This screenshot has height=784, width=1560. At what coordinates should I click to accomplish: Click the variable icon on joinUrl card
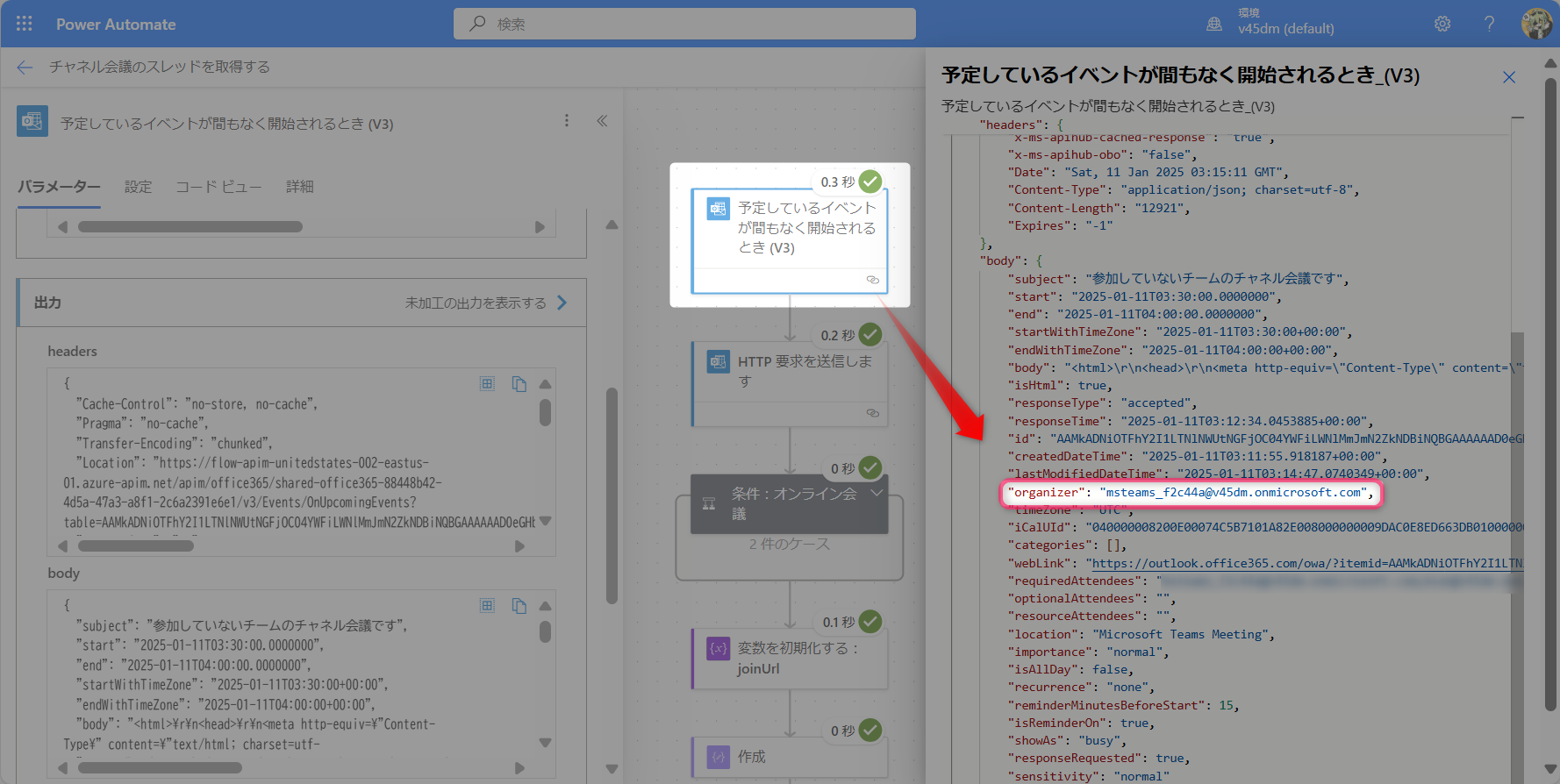tap(719, 648)
